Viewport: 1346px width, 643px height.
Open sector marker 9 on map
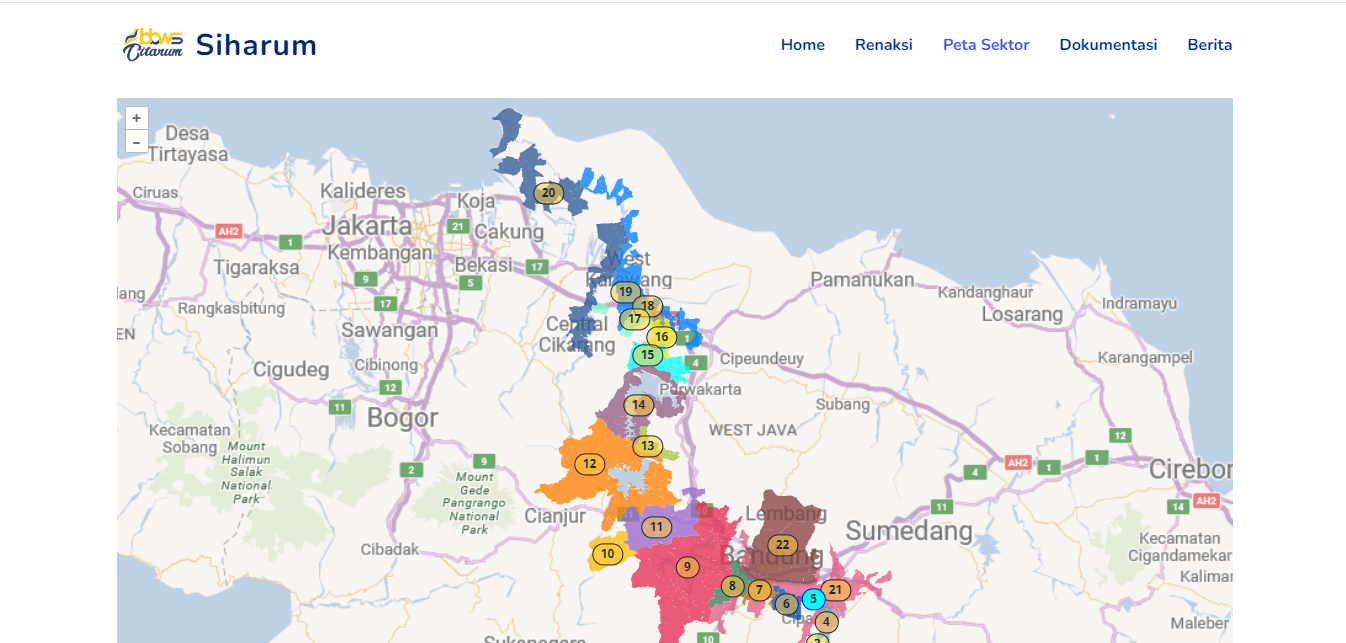pyautogui.click(x=687, y=567)
